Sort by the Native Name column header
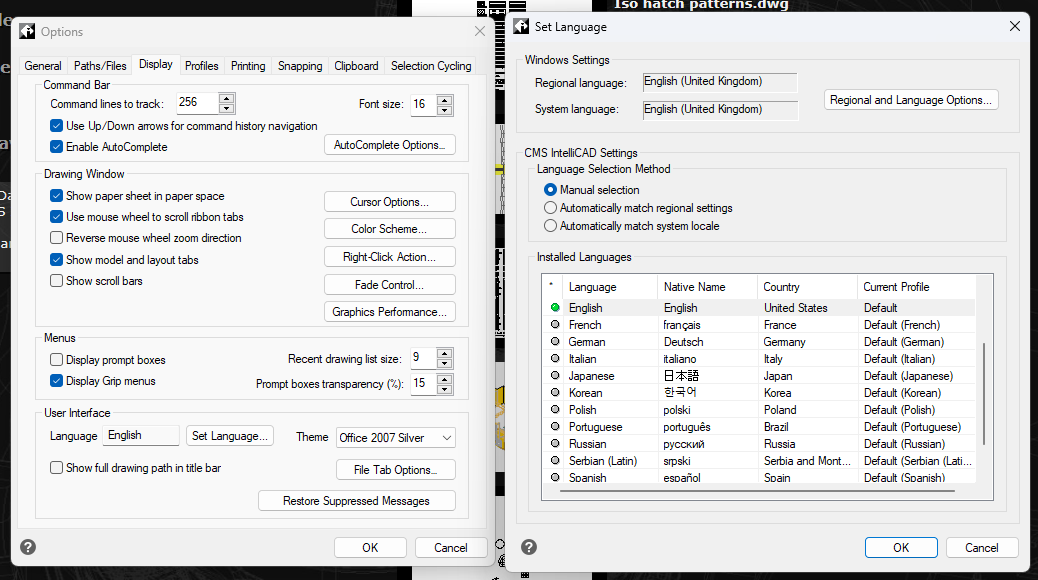The width and height of the screenshot is (1038, 580). 708,287
